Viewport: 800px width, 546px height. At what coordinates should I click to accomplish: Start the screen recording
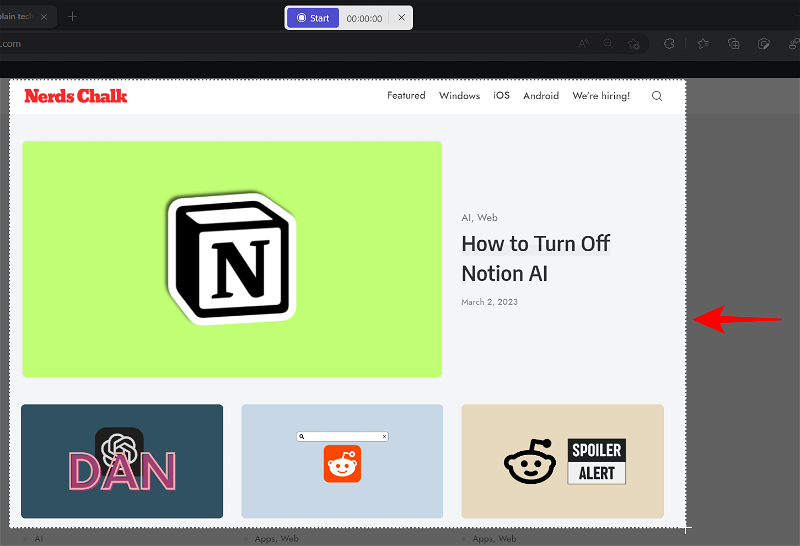click(x=313, y=18)
